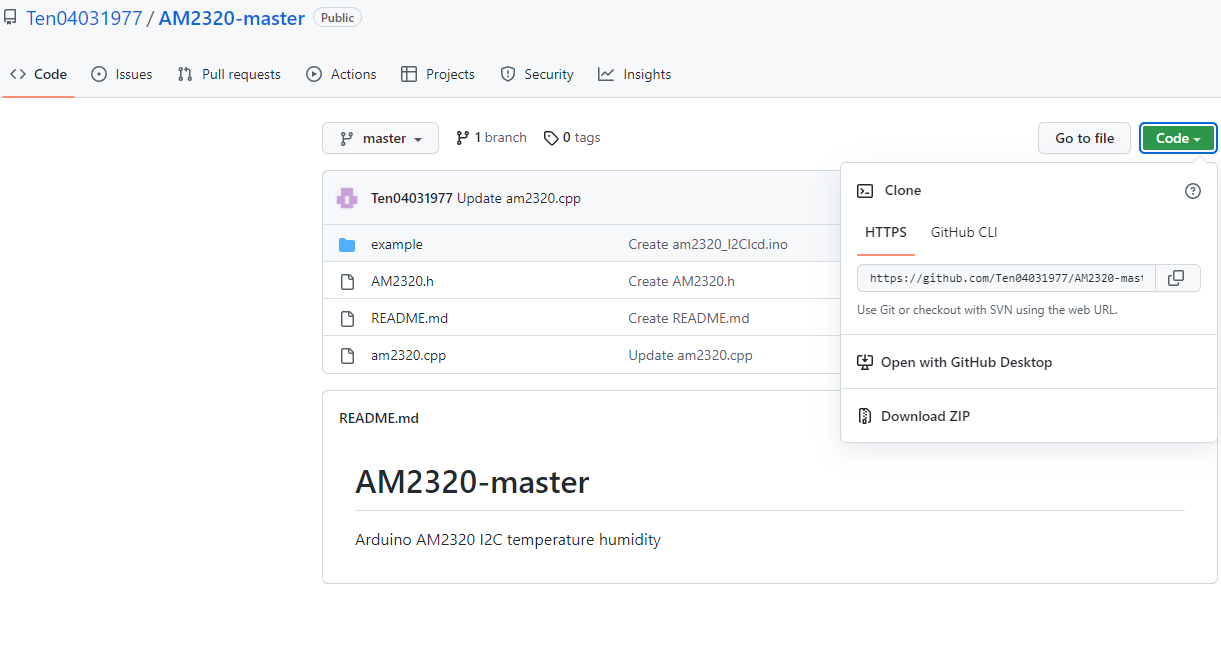Toggle the green Code dropdown button
The width and height of the screenshot is (1221, 669).
coord(1178,138)
